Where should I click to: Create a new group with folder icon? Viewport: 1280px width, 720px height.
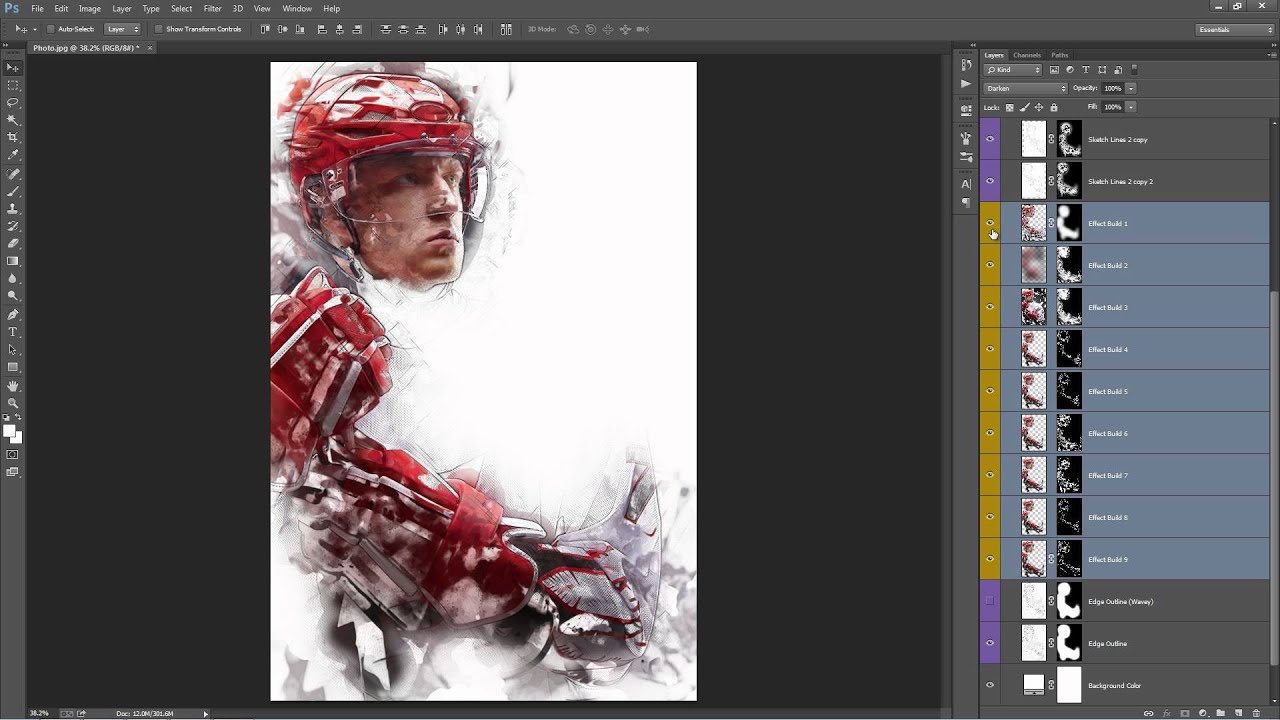tap(1220, 713)
